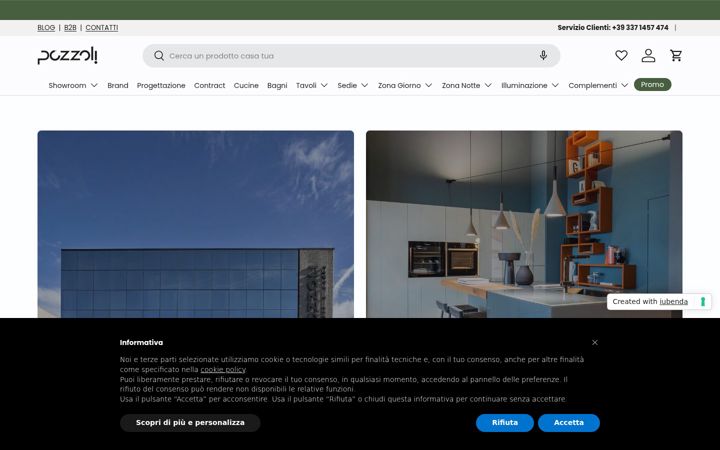720x450 pixels.
Task: Click the green iubenda badge icon
Action: (703, 302)
